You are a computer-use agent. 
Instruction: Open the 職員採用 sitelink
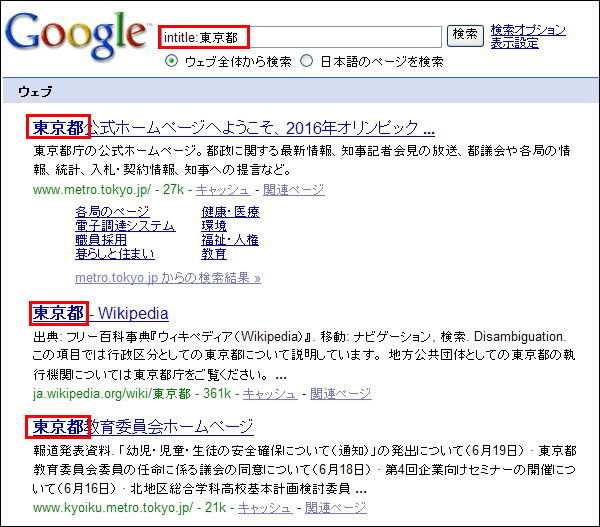pyautogui.click(x=101, y=240)
